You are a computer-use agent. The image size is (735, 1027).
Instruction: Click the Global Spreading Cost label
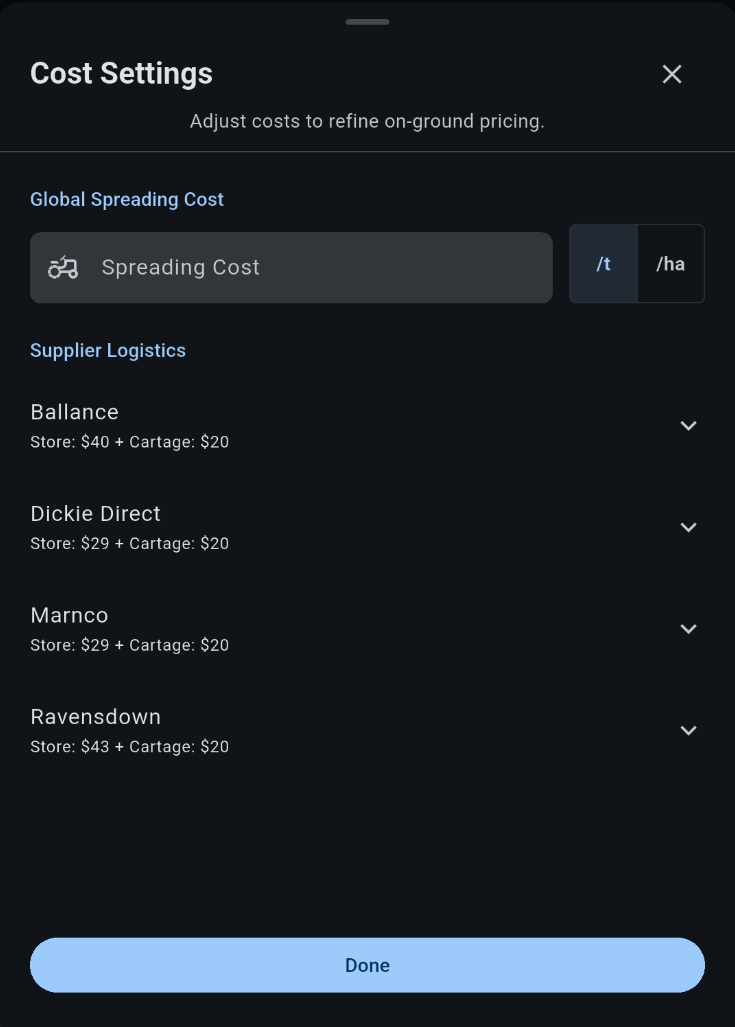[x=127, y=199]
